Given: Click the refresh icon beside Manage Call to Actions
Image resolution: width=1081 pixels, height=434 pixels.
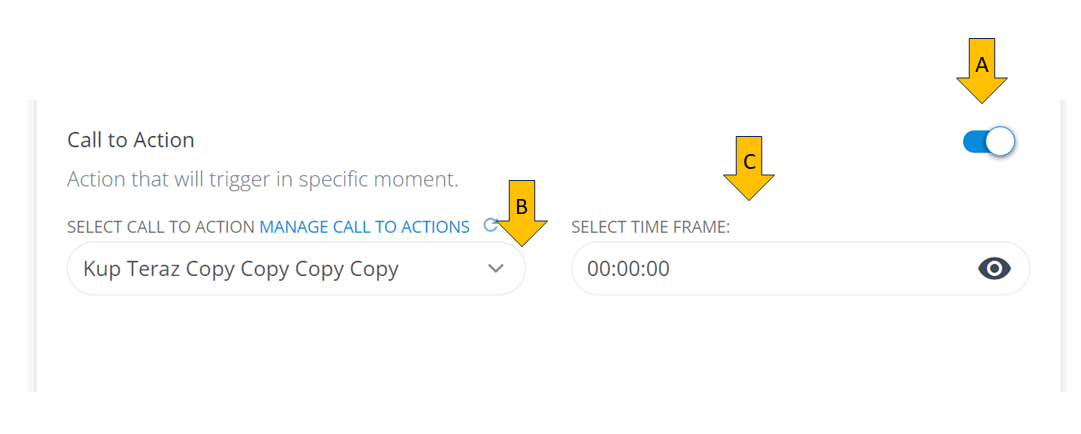Looking at the screenshot, I should click(490, 226).
